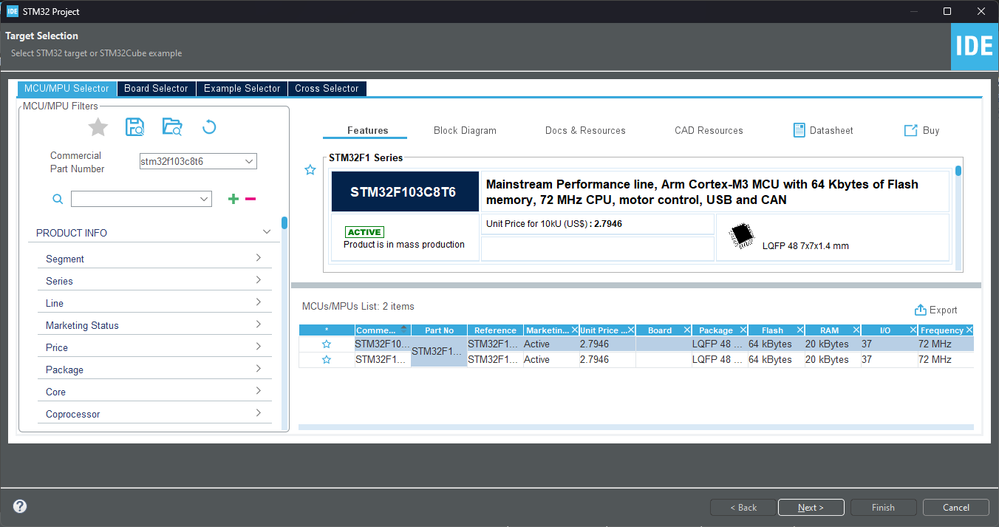Image resolution: width=999 pixels, height=527 pixels.
Task: Open the CAD Resources tab
Action: (x=709, y=130)
